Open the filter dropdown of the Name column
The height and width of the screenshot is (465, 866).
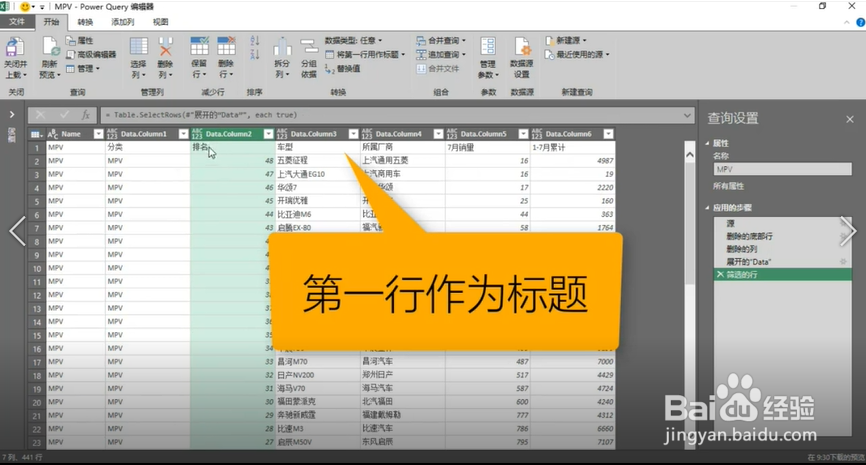pyautogui.click(x=98, y=134)
